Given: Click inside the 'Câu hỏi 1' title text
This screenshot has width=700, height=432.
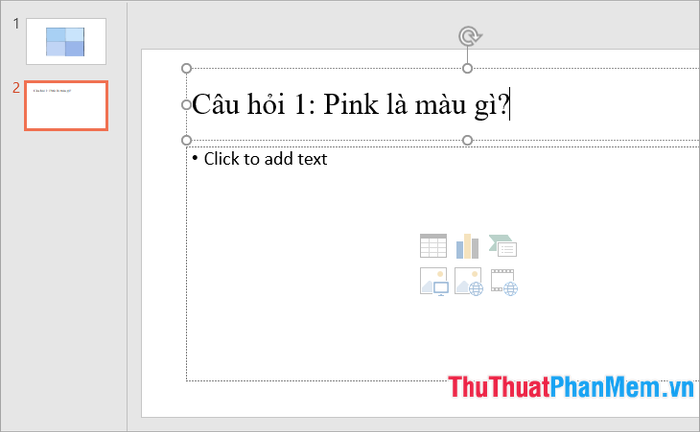Looking at the screenshot, I should 350,104.
